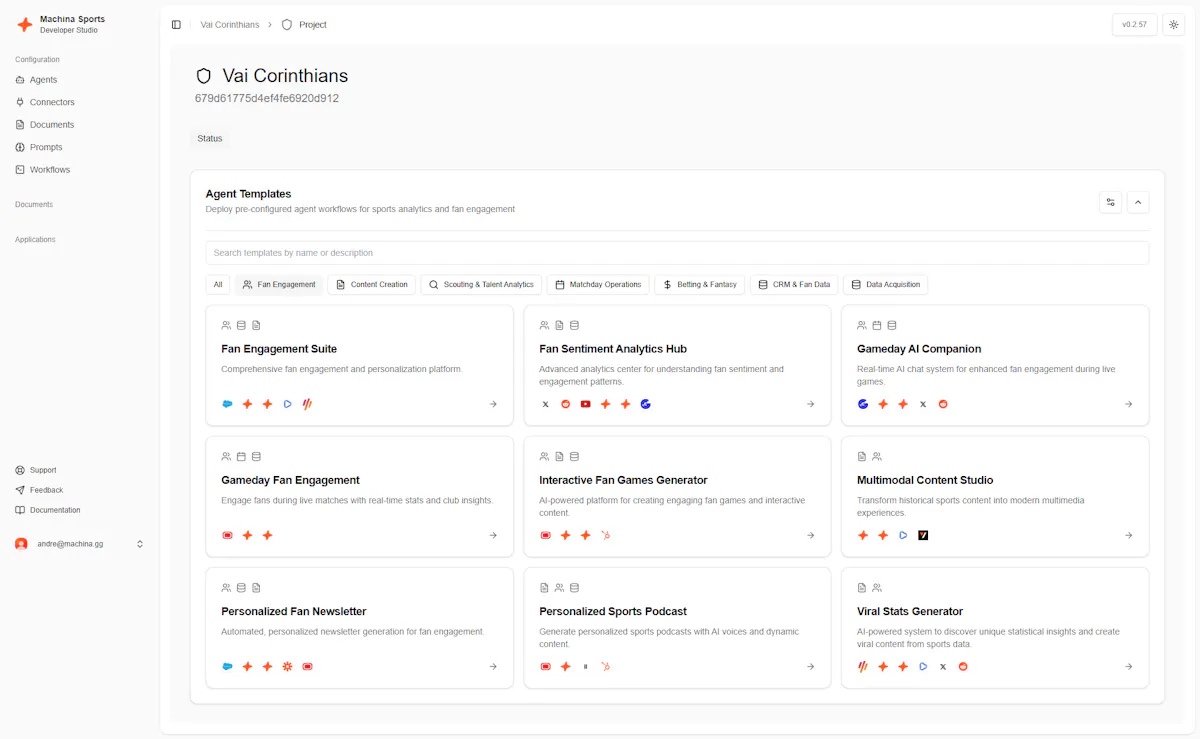Open Multimodal Content Studio arrow

pos(1129,535)
